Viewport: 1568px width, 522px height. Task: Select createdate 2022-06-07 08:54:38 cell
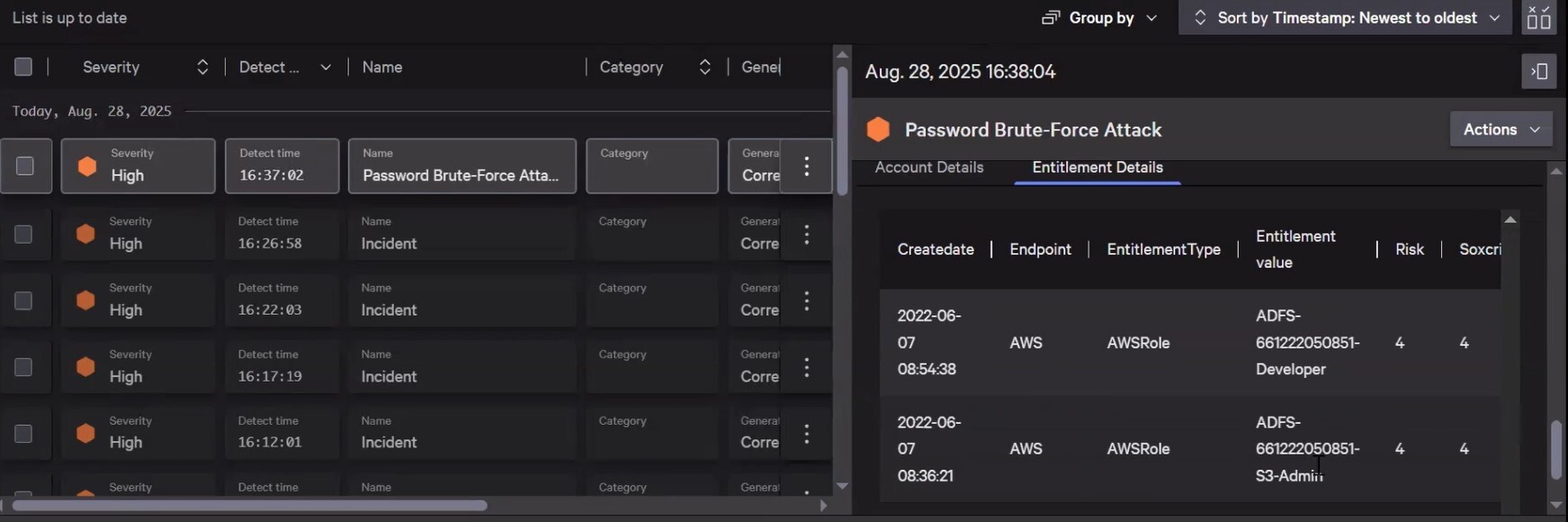[x=929, y=343]
